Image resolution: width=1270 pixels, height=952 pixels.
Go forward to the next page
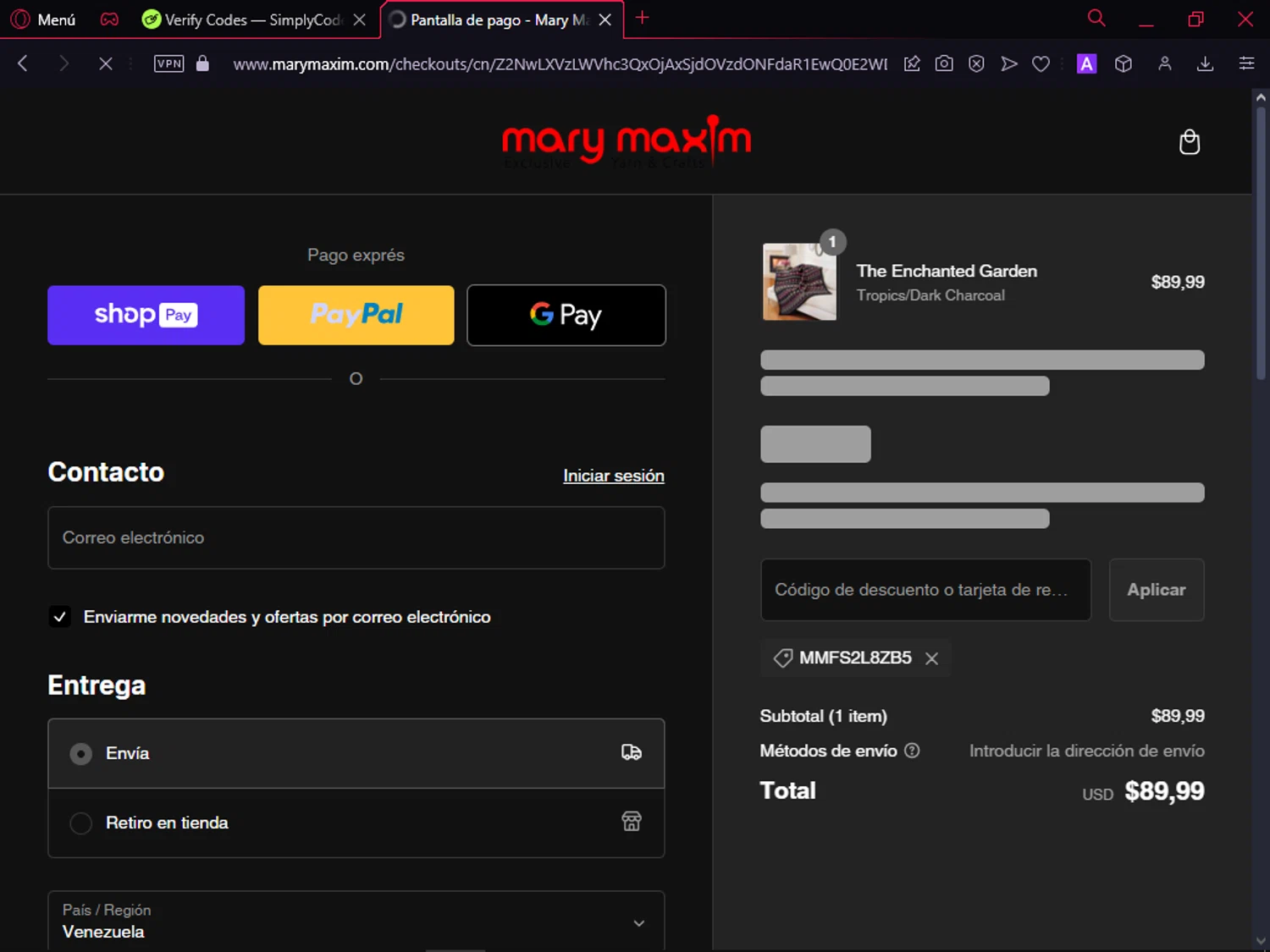coord(63,63)
